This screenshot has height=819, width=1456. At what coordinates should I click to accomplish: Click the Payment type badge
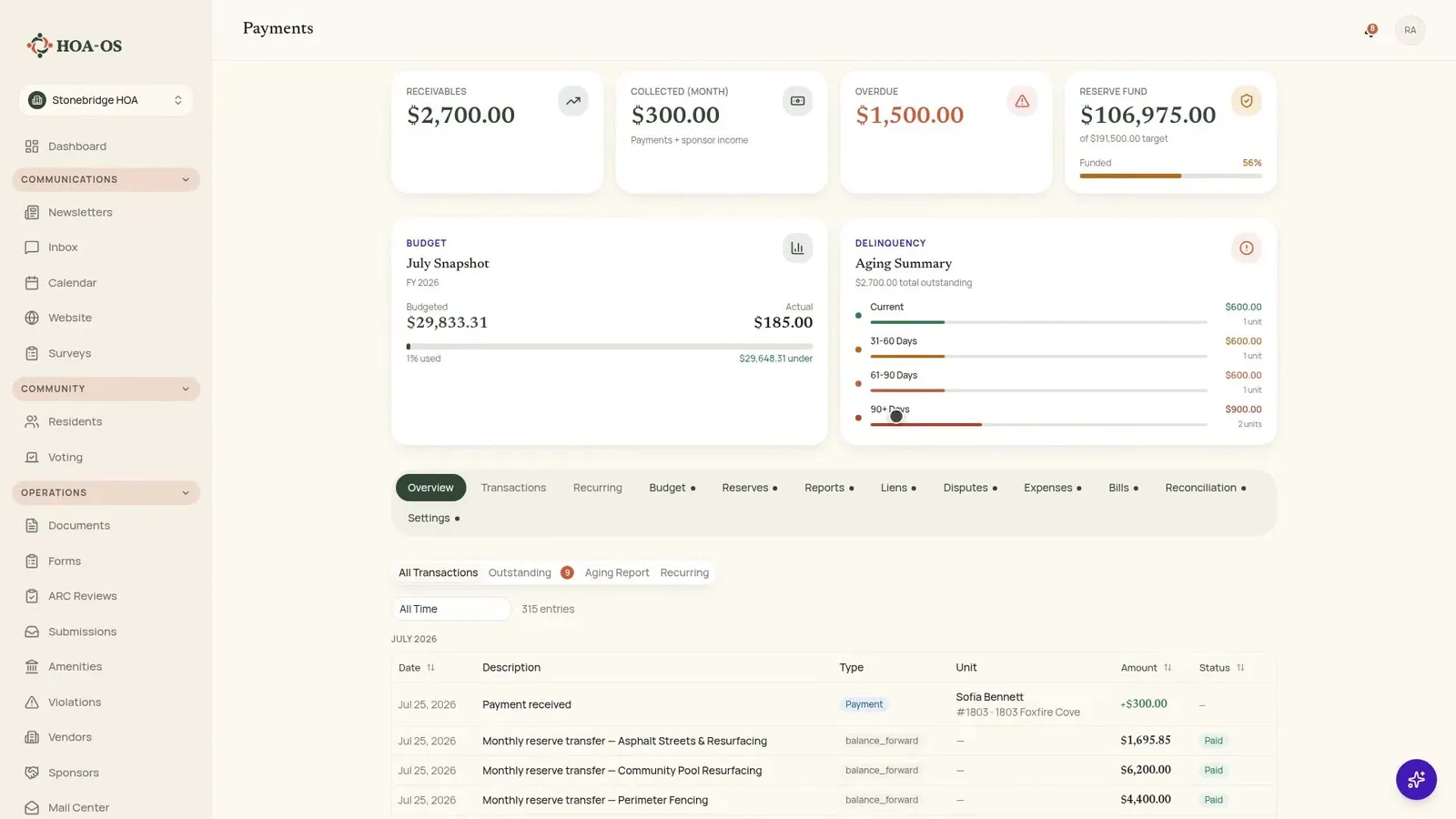864,704
